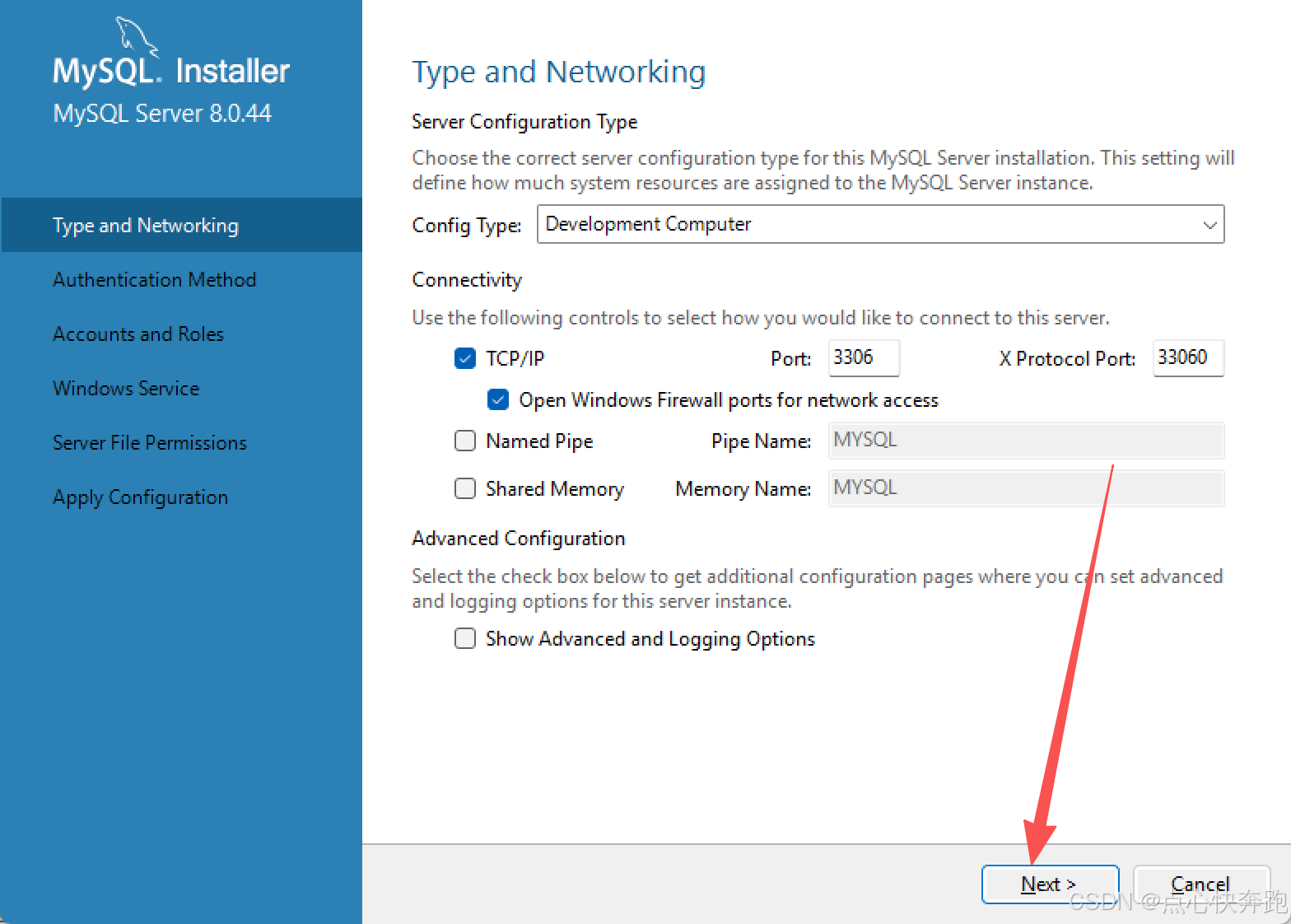The width and height of the screenshot is (1291, 924).
Task: Click the Port field showing 3306
Action: point(864,357)
